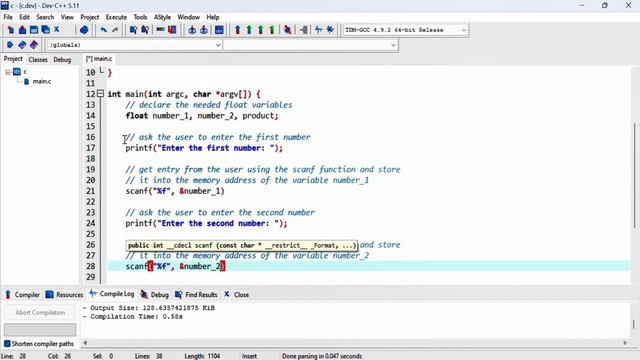Click the Save All toolbar icon
This screenshot has width=640, height=360.
46,30
